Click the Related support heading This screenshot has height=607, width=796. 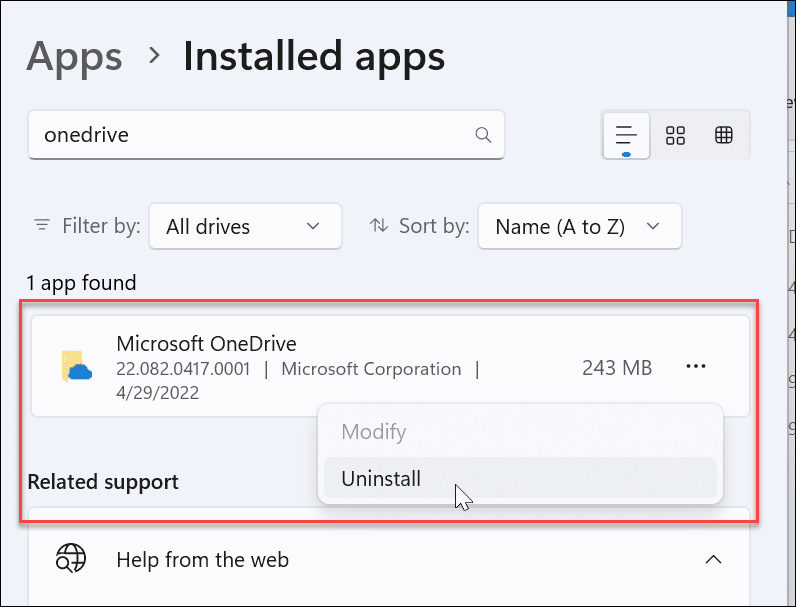pyautogui.click(x=103, y=482)
